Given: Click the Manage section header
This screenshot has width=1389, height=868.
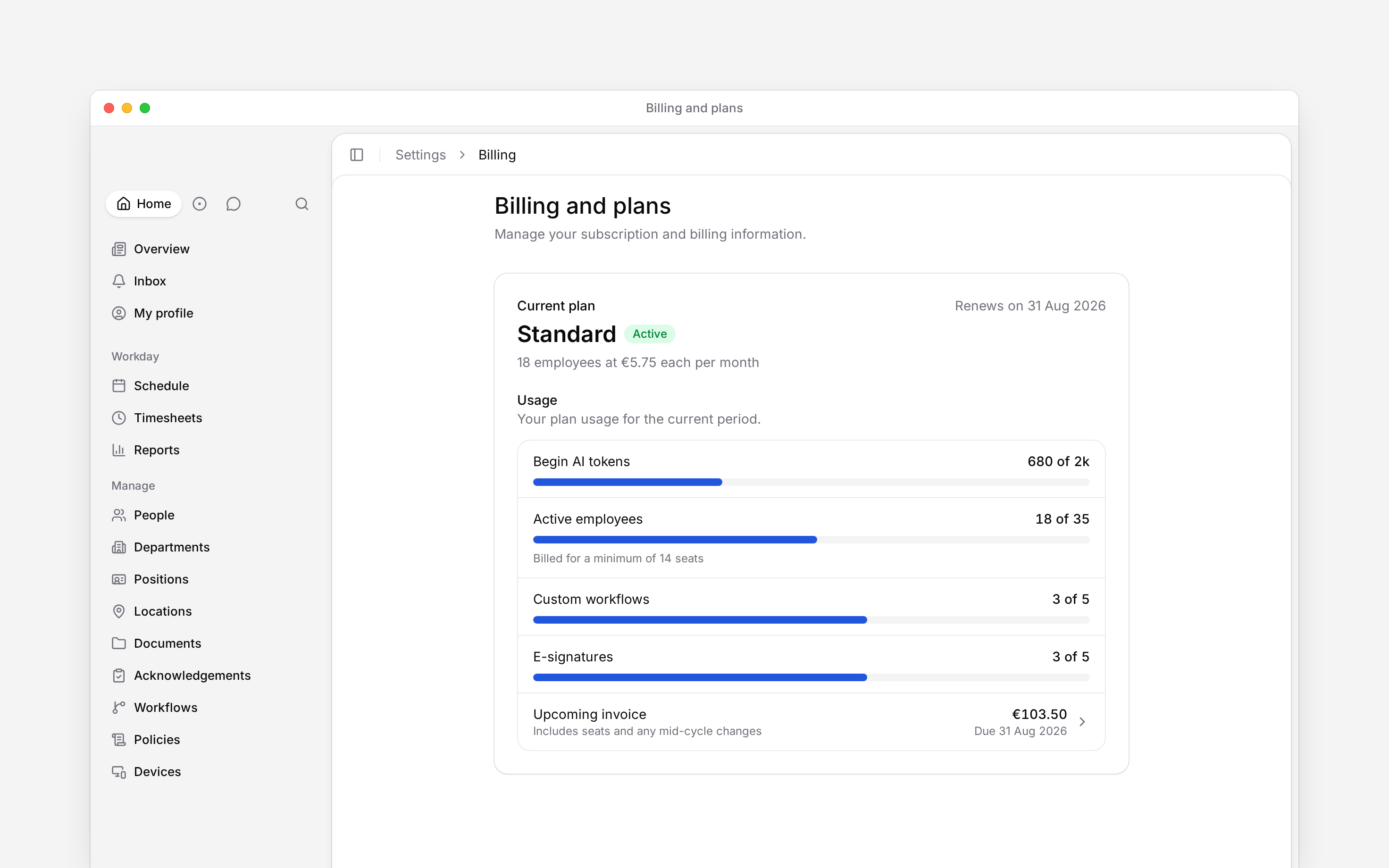Looking at the screenshot, I should click(x=133, y=486).
